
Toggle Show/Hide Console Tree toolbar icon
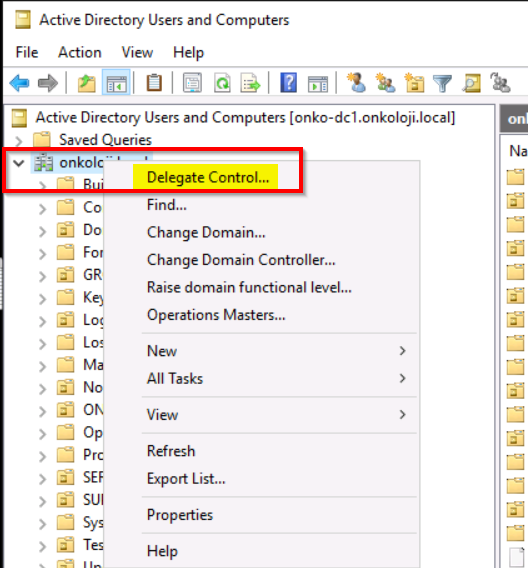pos(116,83)
